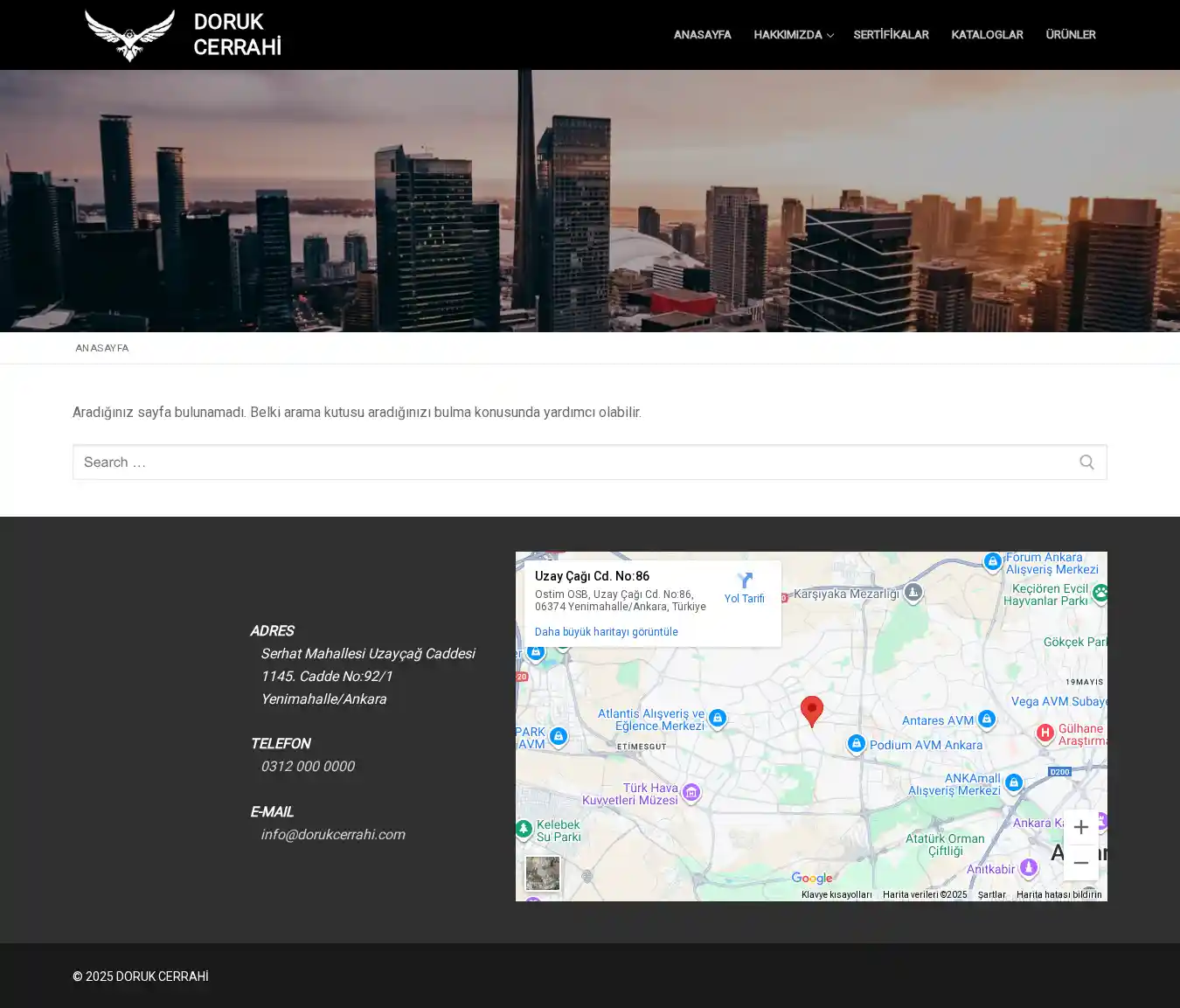The image size is (1180, 1008).
Task: Open the Sertifikalar menu item
Action: [891, 35]
